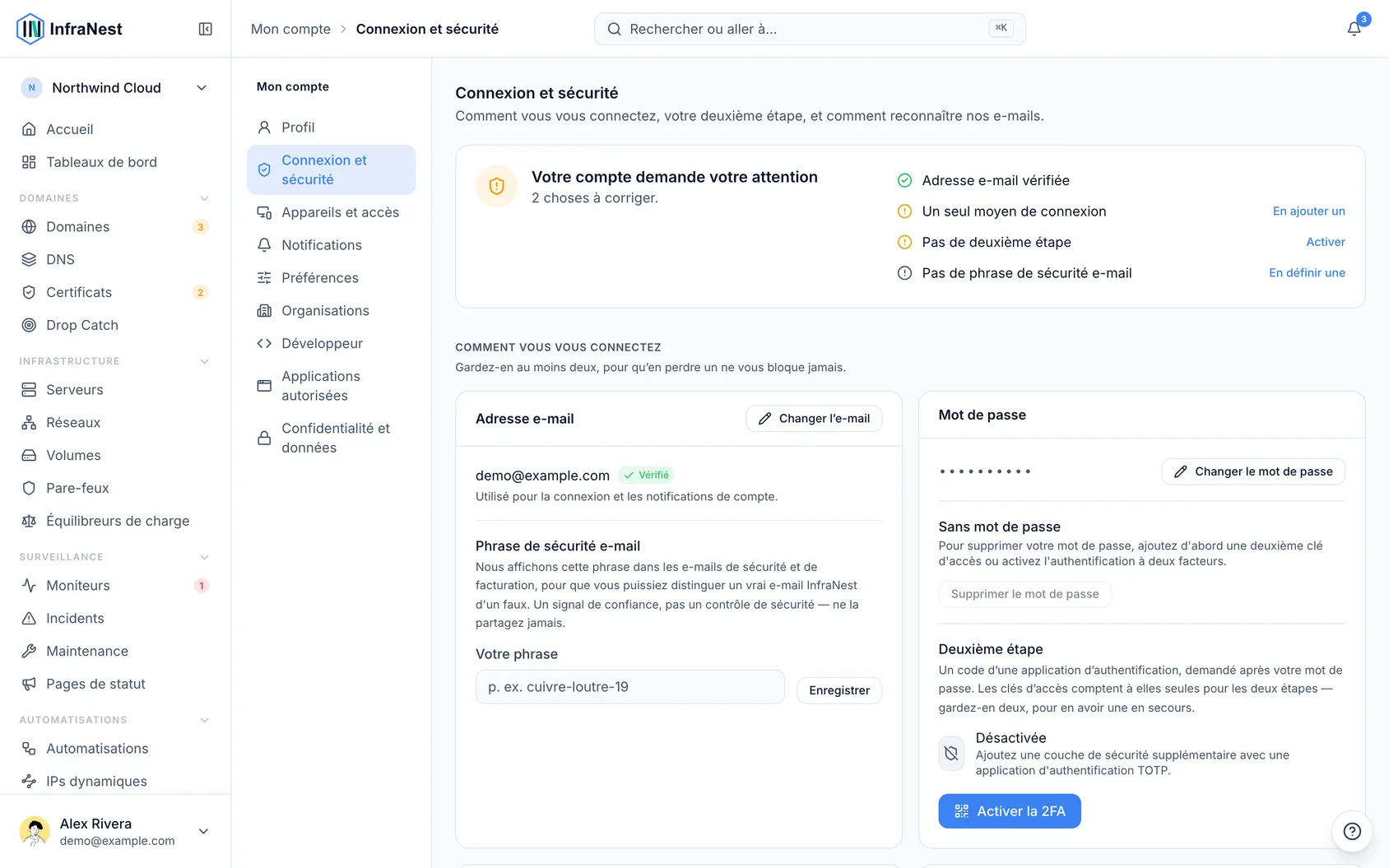Click the Domaines globe icon

click(x=29, y=226)
